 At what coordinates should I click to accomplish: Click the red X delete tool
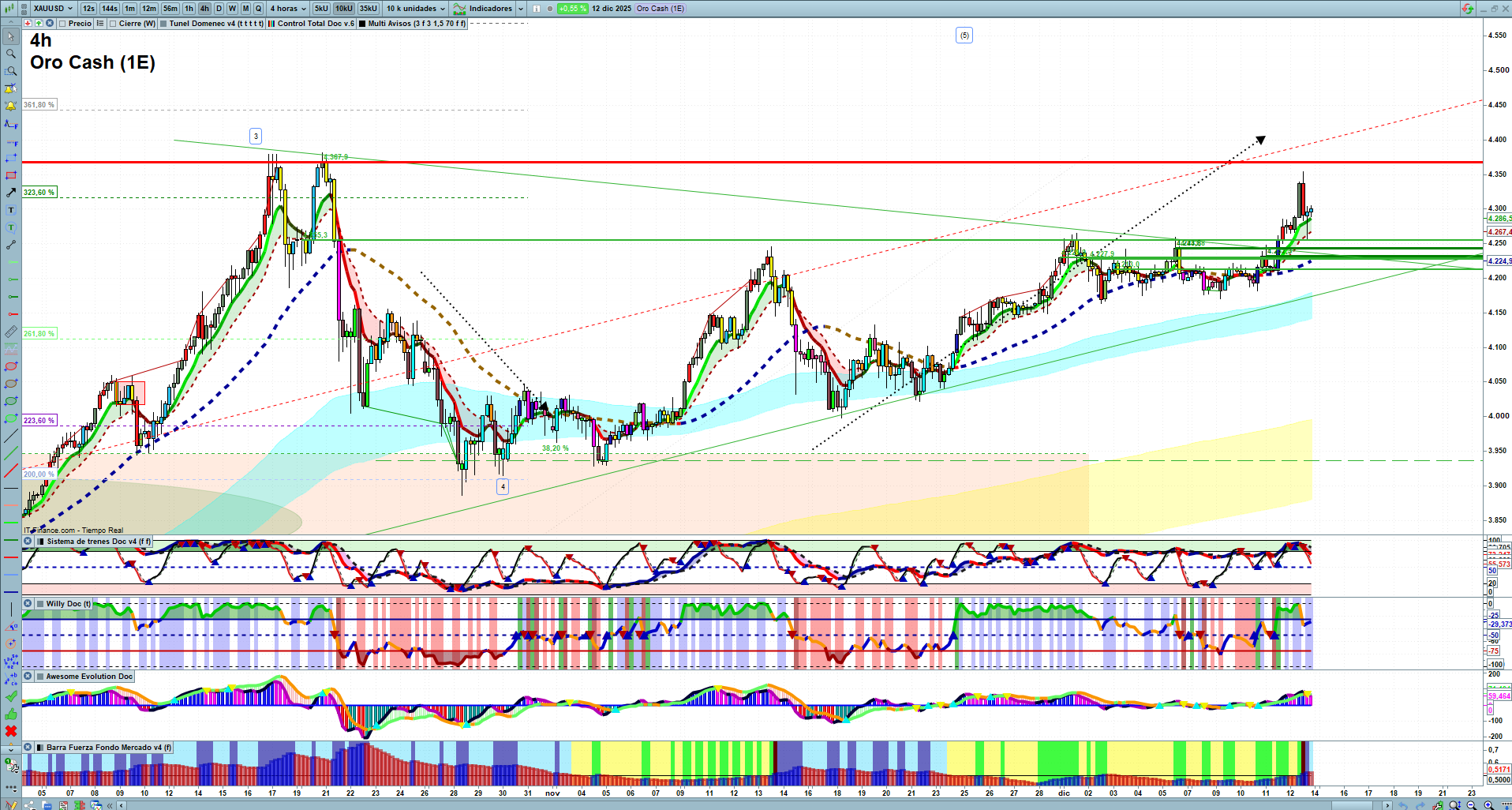(x=11, y=731)
